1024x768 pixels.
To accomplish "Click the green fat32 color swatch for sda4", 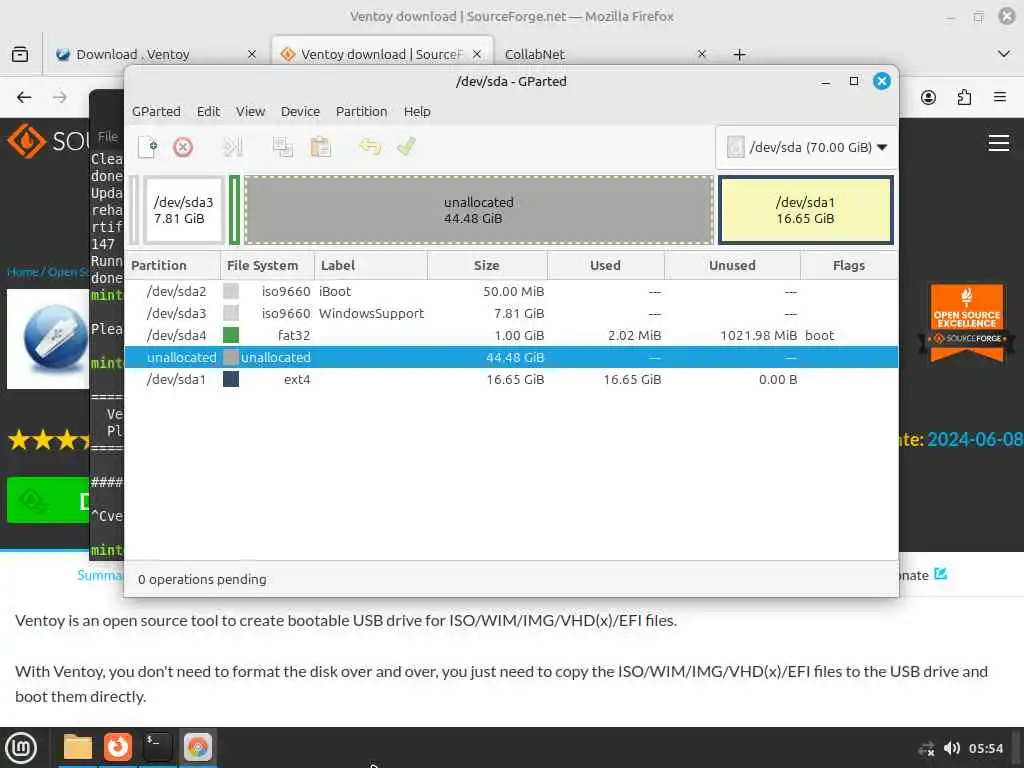I will click(231, 336).
